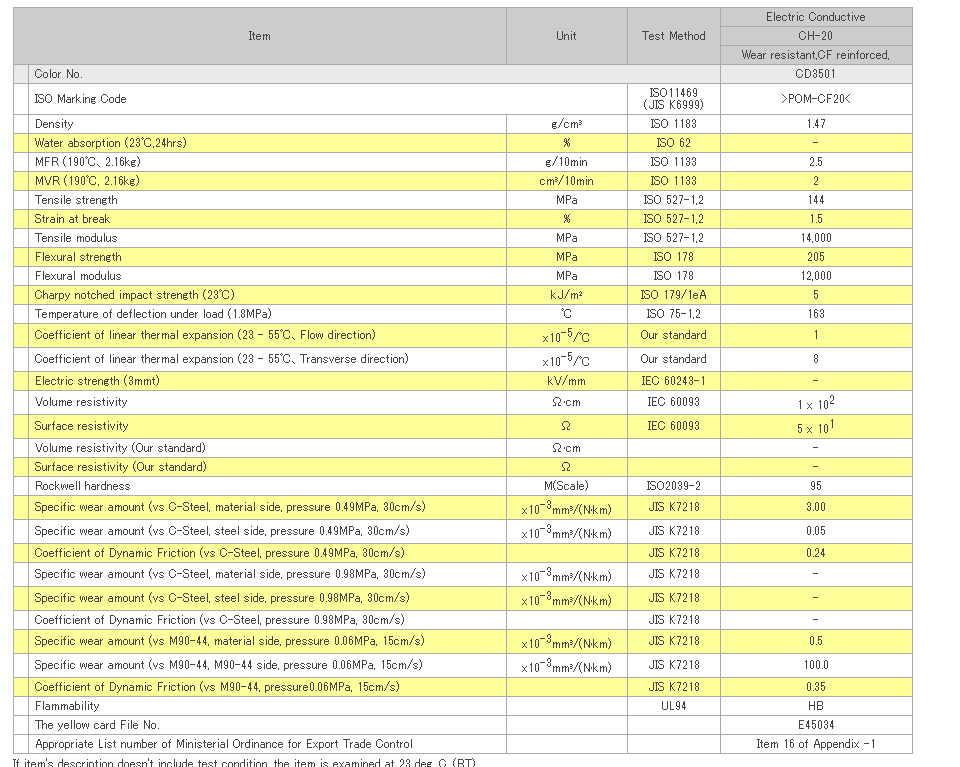Click the yellow card file number E45034

815,725
